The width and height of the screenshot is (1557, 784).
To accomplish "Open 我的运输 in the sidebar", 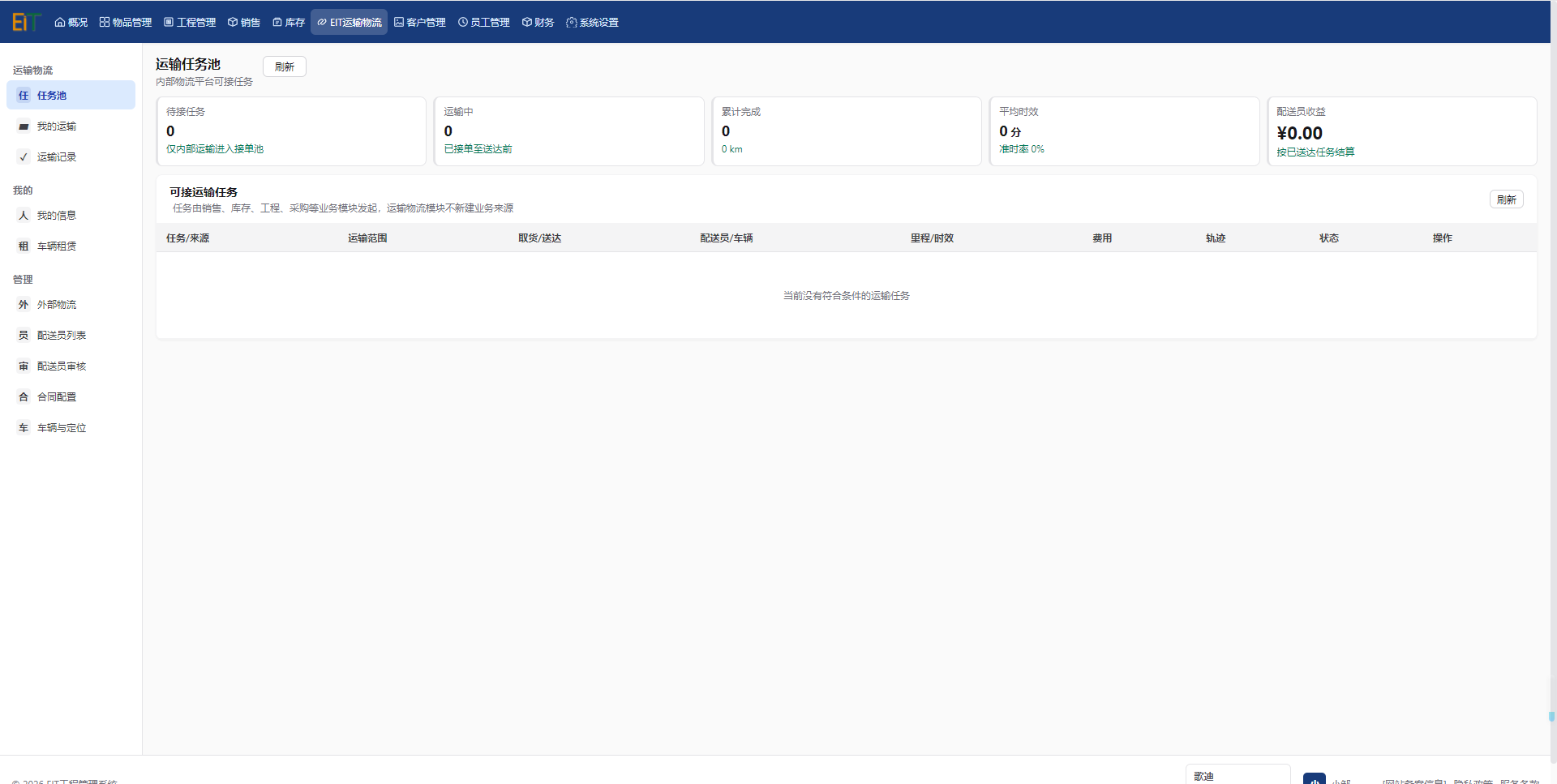I will [71, 126].
